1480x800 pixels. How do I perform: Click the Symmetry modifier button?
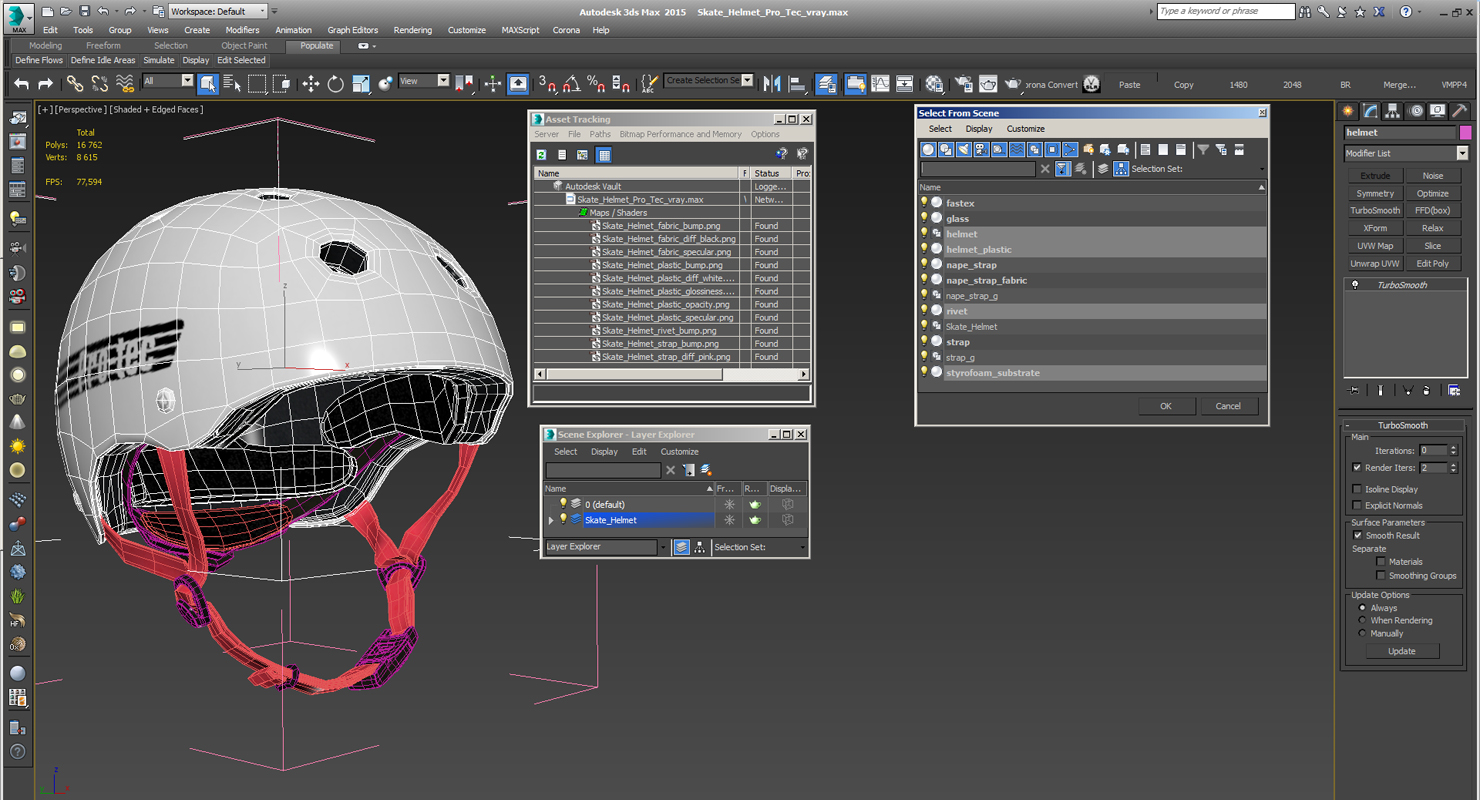[x=1375, y=193]
